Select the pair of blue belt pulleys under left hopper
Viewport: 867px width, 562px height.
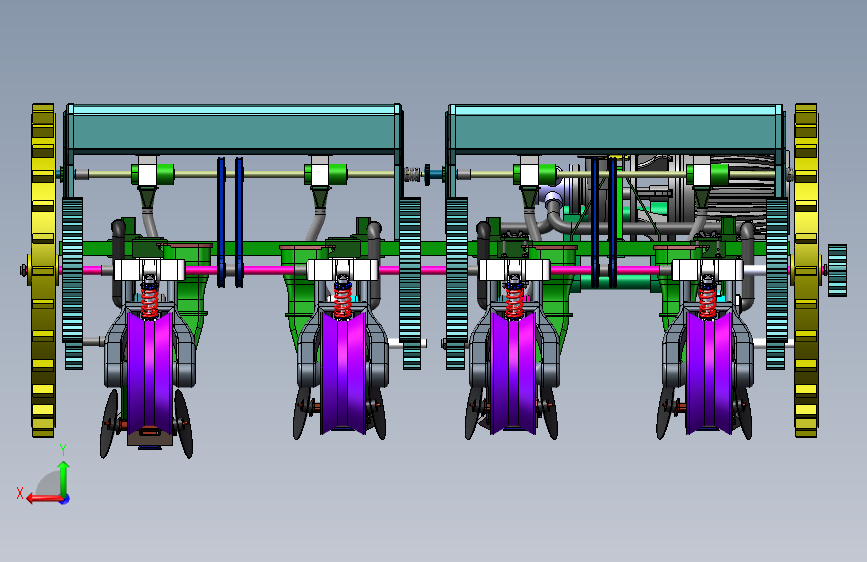point(230,222)
